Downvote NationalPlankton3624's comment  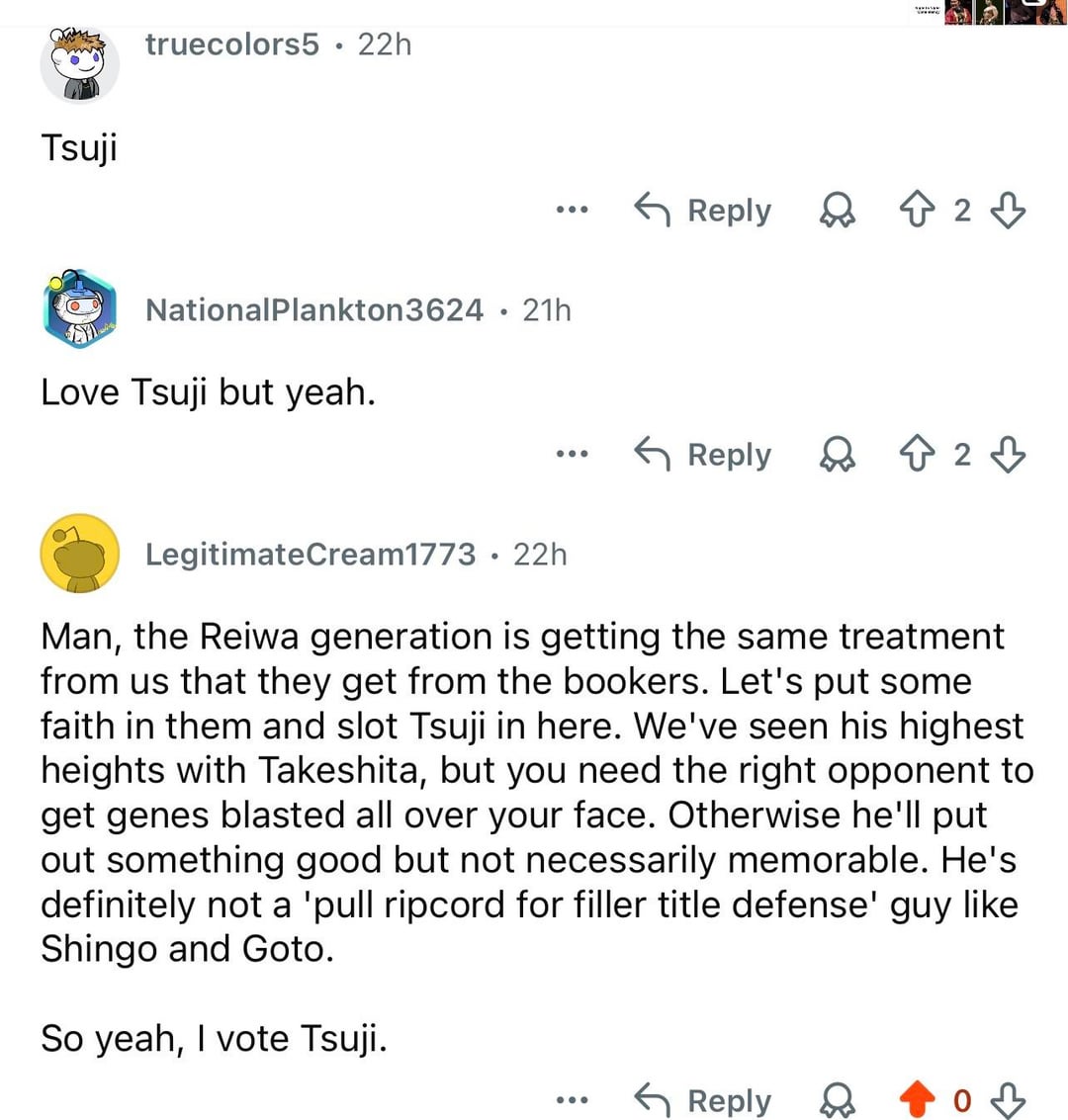tap(1008, 454)
